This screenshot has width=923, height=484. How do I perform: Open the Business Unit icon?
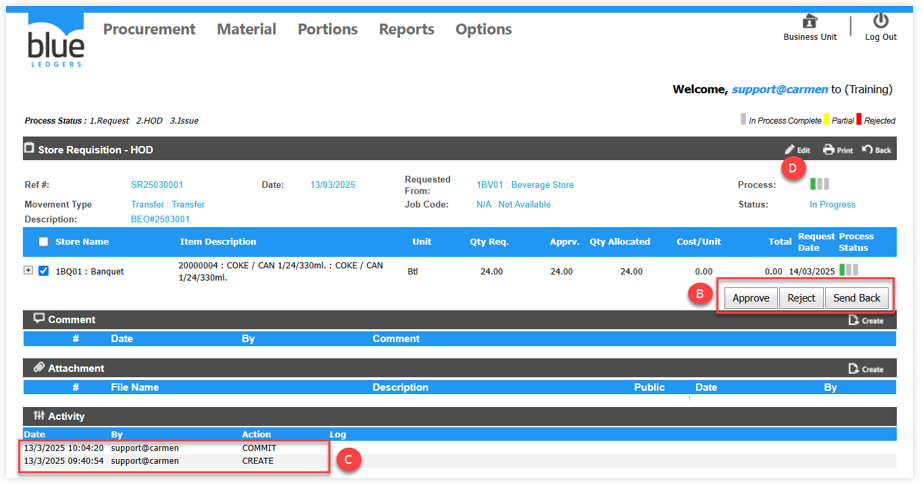click(809, 23)
